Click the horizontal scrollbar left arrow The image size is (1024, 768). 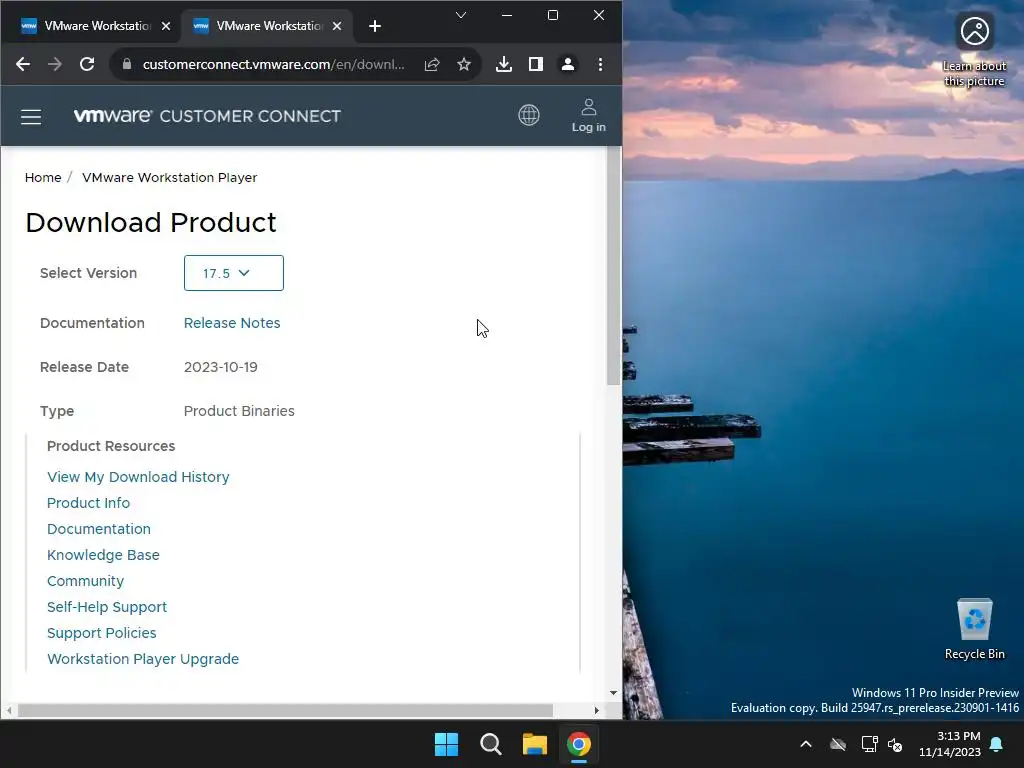[8, 711]
